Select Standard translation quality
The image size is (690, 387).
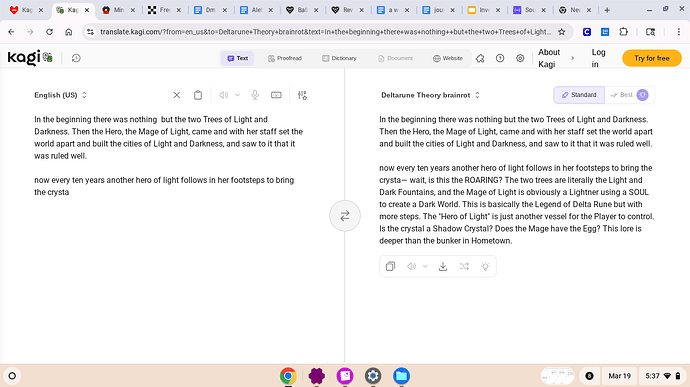click(579, 95)
